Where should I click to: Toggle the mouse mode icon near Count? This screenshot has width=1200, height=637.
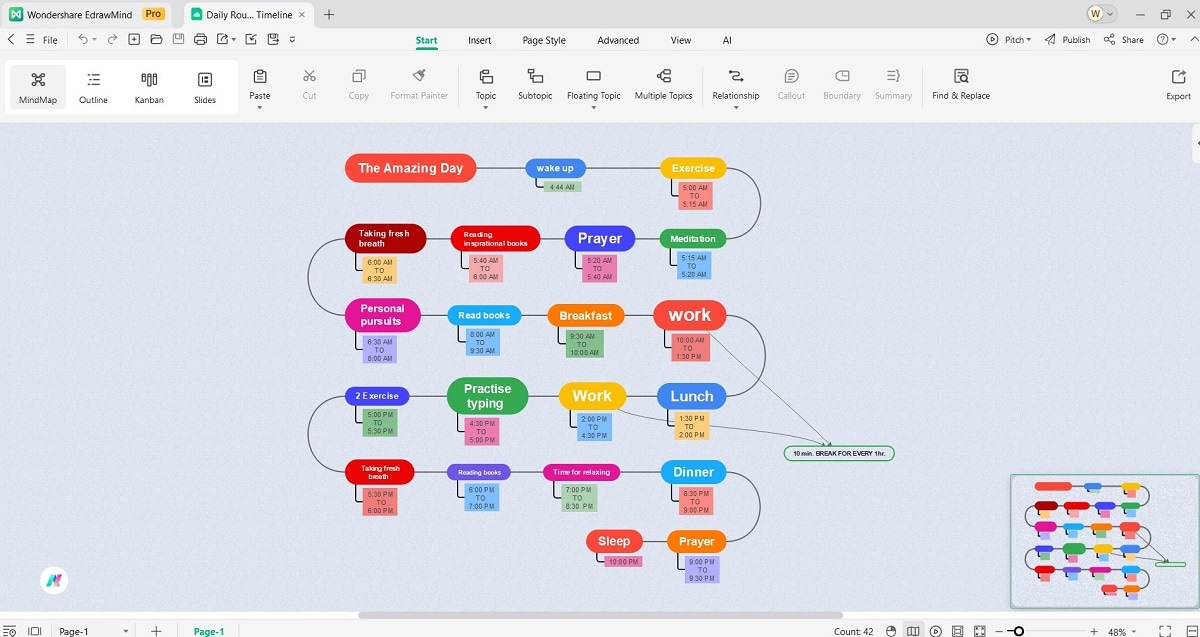891,631
